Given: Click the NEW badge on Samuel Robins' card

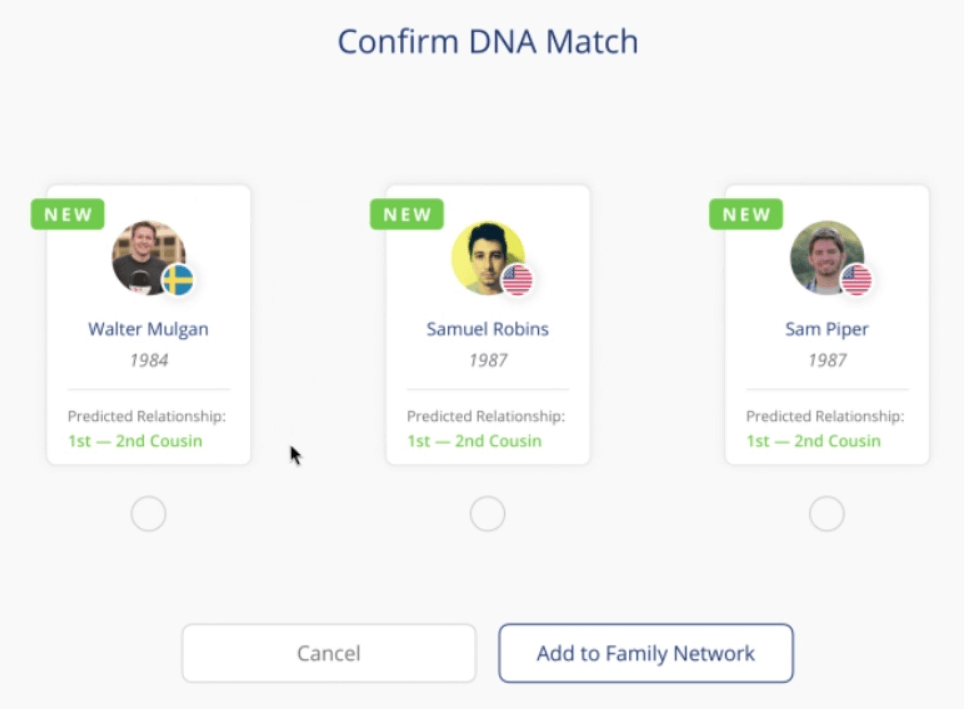Looking at the screenshot, I should click(406, 213).
